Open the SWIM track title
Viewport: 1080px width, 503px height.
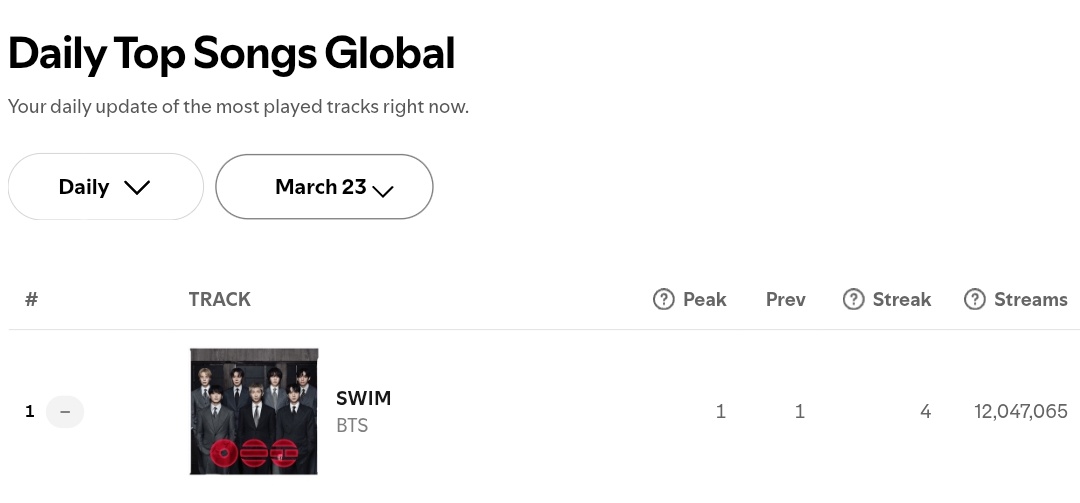click(364, 398)
